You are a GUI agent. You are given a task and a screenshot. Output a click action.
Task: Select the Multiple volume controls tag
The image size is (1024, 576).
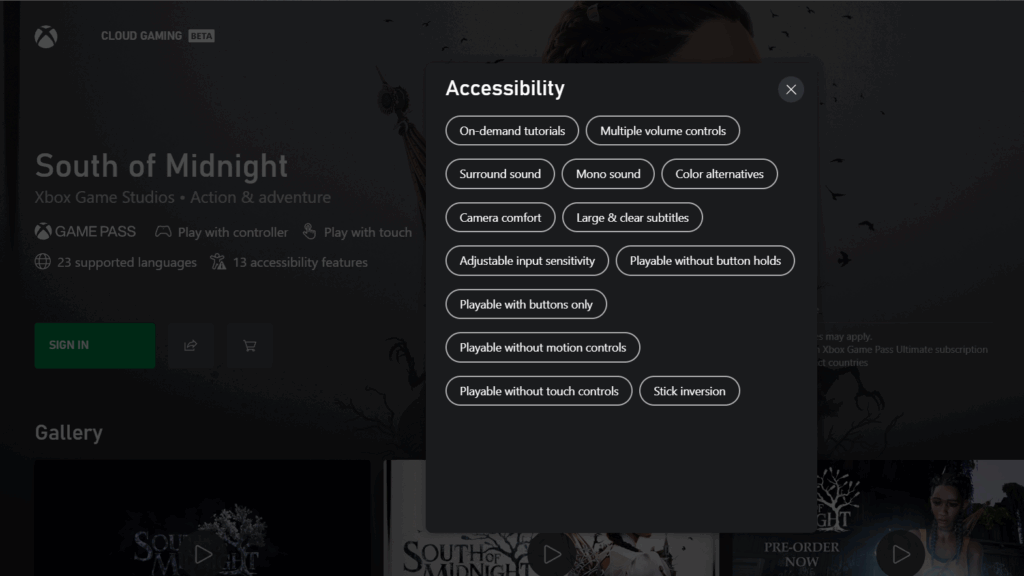[x=662, y=131]
